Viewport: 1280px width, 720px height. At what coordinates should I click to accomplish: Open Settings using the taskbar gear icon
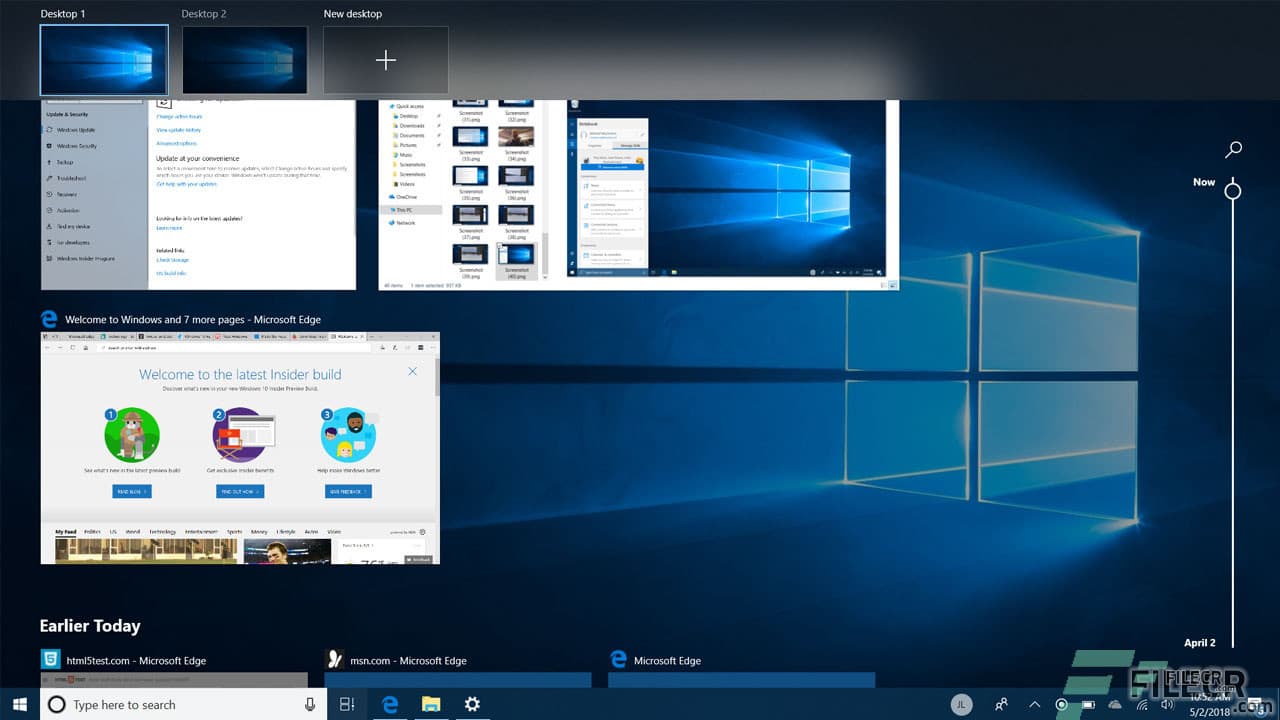click(472, 705)
